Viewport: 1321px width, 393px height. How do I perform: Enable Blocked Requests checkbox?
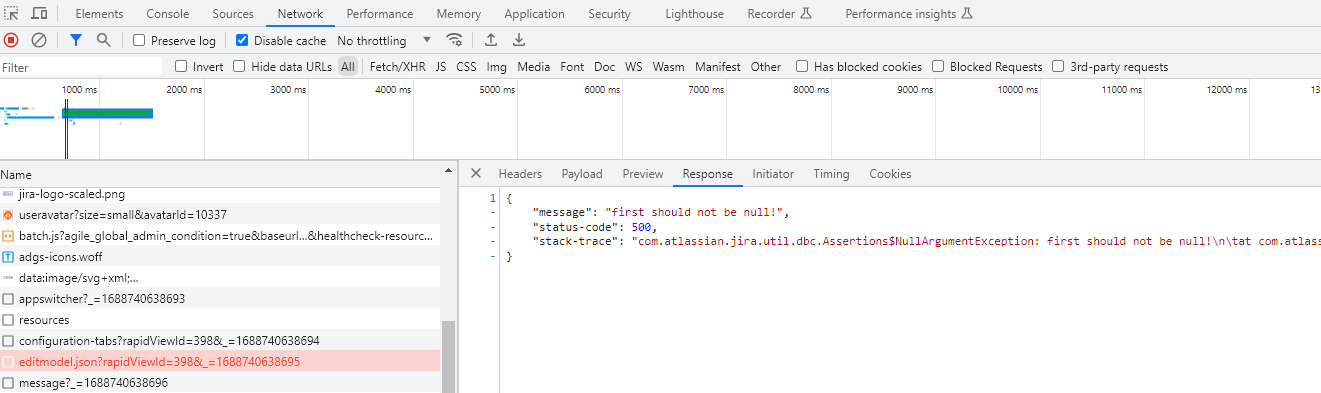pos(938,67)
